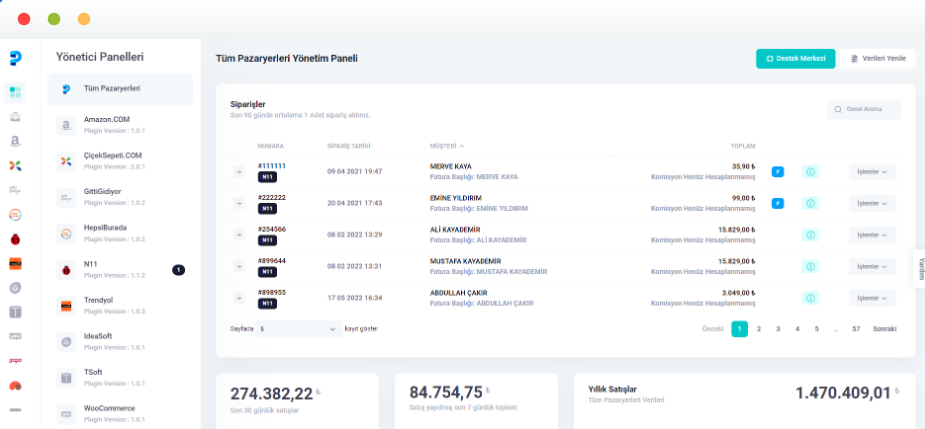
Task: Go to previous page with Önceki
Action: [713, 329]
